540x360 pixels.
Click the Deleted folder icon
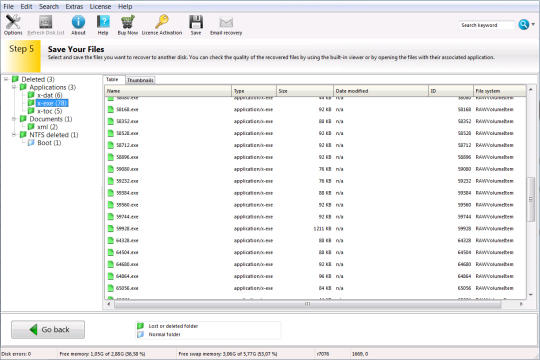[x=15, y=79]
